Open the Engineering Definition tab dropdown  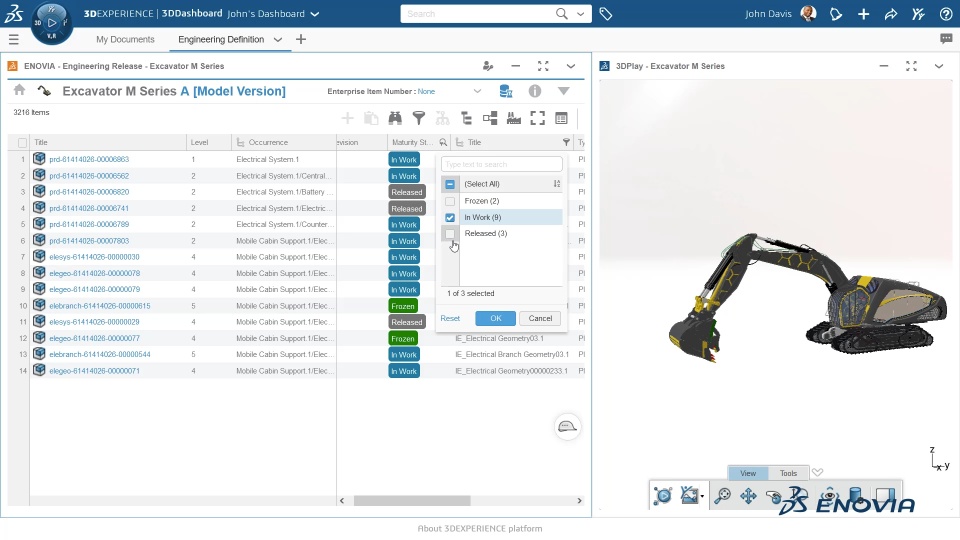point(278,39)
